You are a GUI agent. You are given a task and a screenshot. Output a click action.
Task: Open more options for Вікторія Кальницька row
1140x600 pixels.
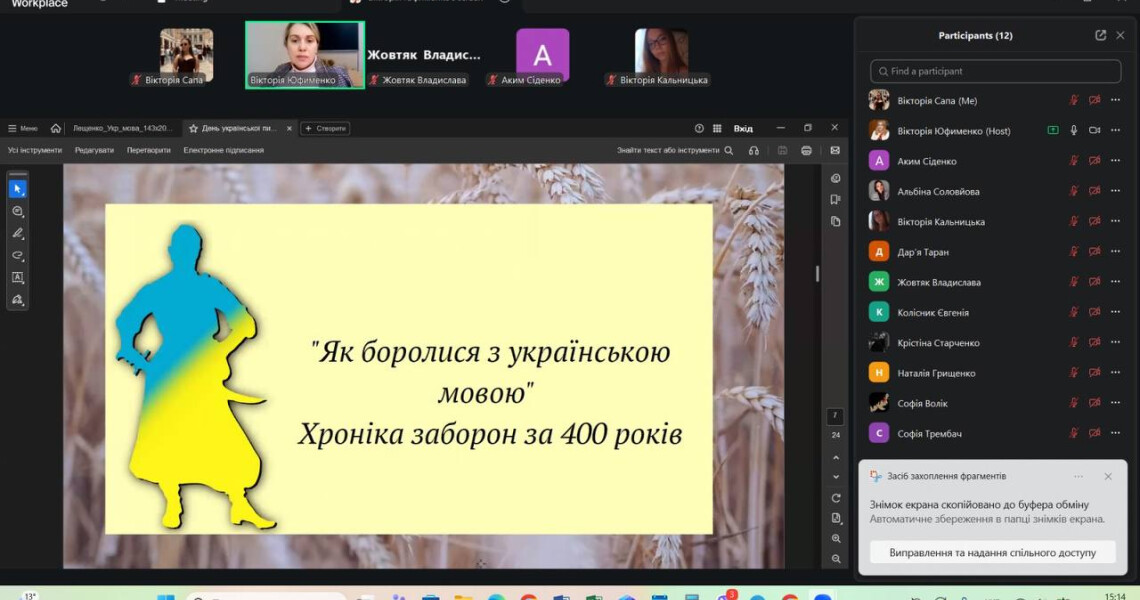1115,221
